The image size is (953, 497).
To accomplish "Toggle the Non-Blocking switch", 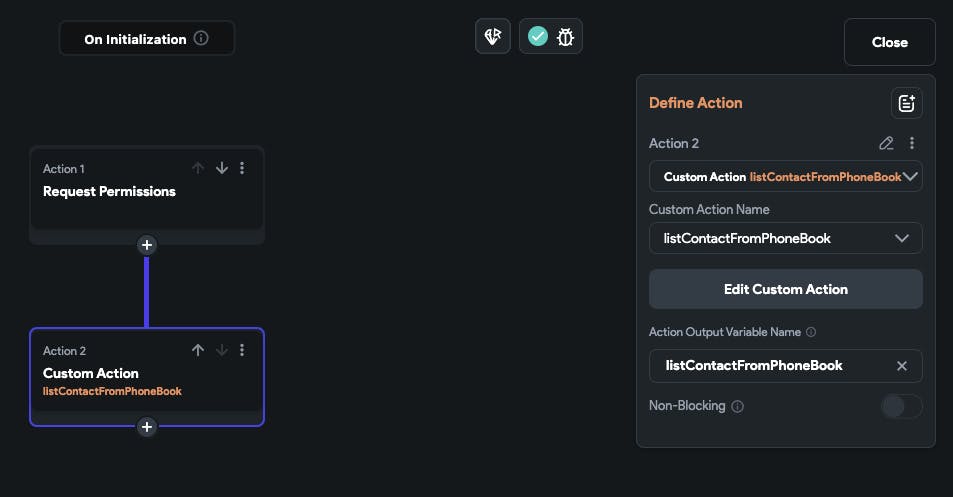I will pyautogui.click(x=900, y=407).
